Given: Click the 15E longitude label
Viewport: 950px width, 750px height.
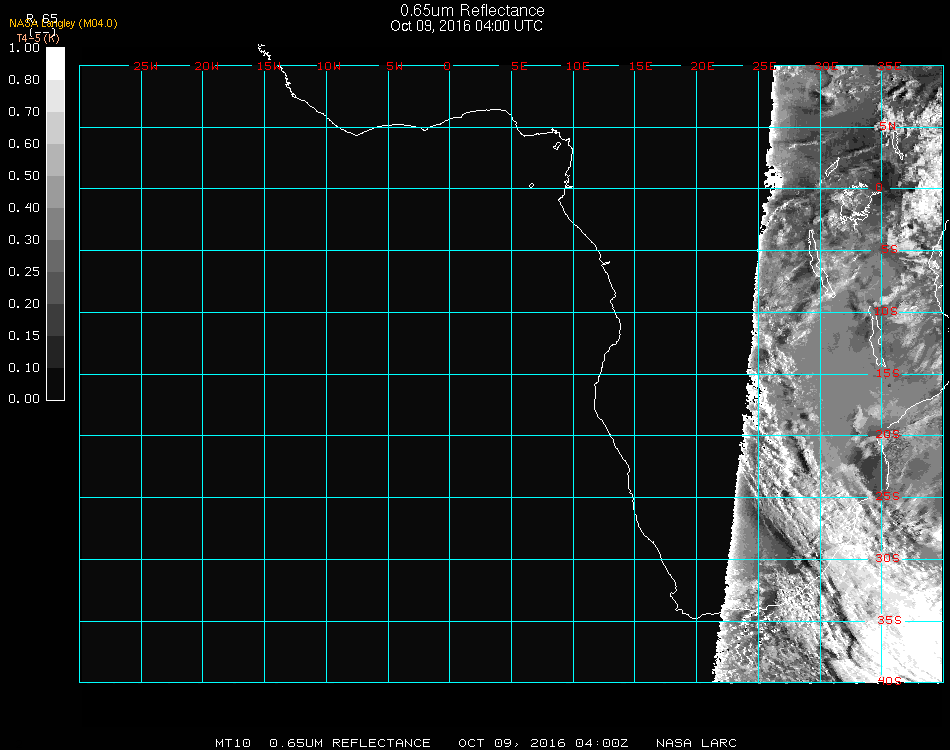Looking at the screenshot, I should point(641,66).
